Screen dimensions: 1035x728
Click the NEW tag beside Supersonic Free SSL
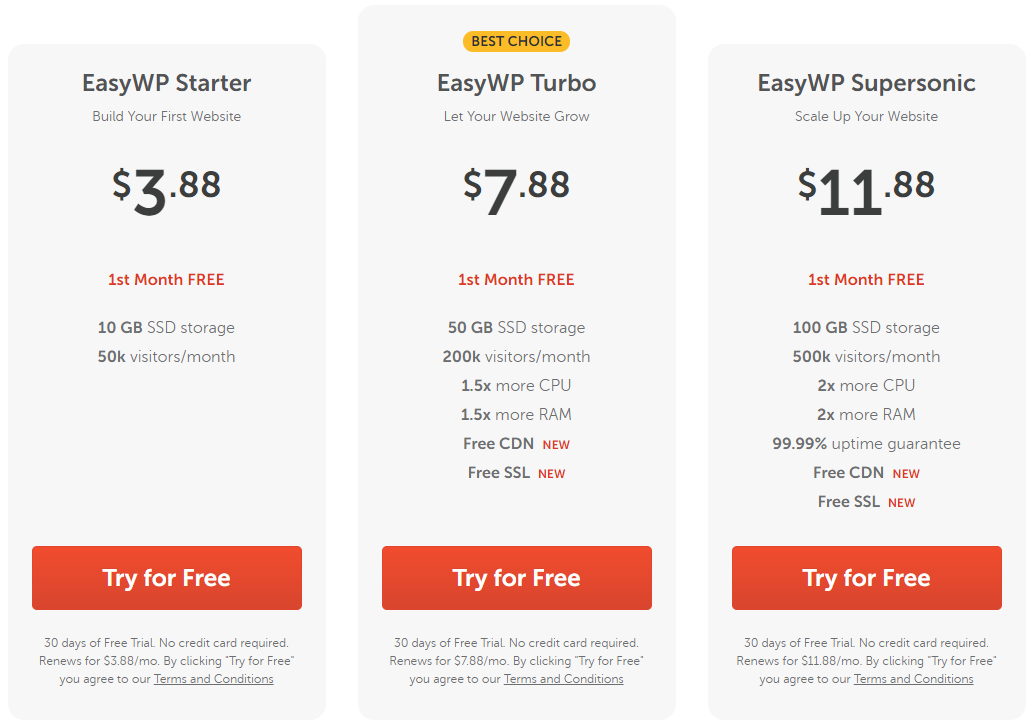coord(902,503)
